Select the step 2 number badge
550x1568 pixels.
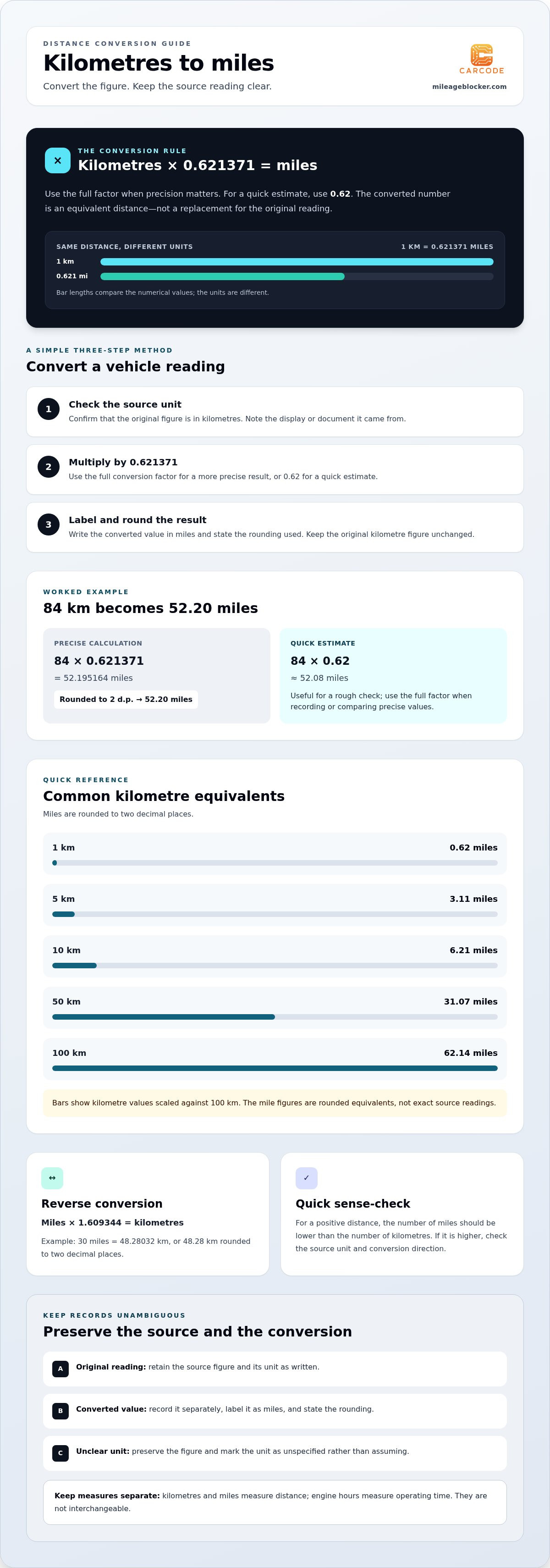coord(49,467)
